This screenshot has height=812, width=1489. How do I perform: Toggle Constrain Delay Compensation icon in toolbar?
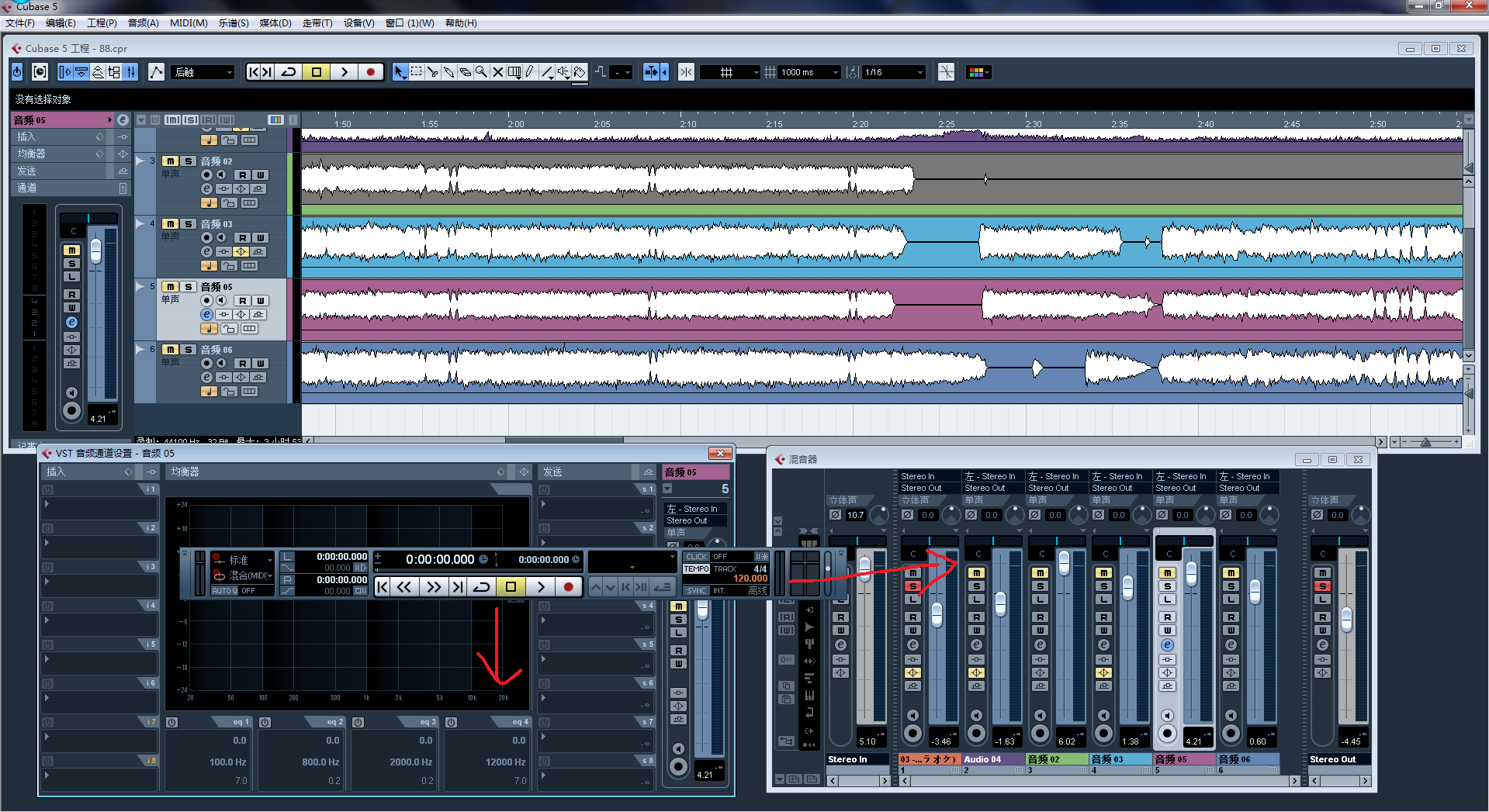(x=40, y=72)
